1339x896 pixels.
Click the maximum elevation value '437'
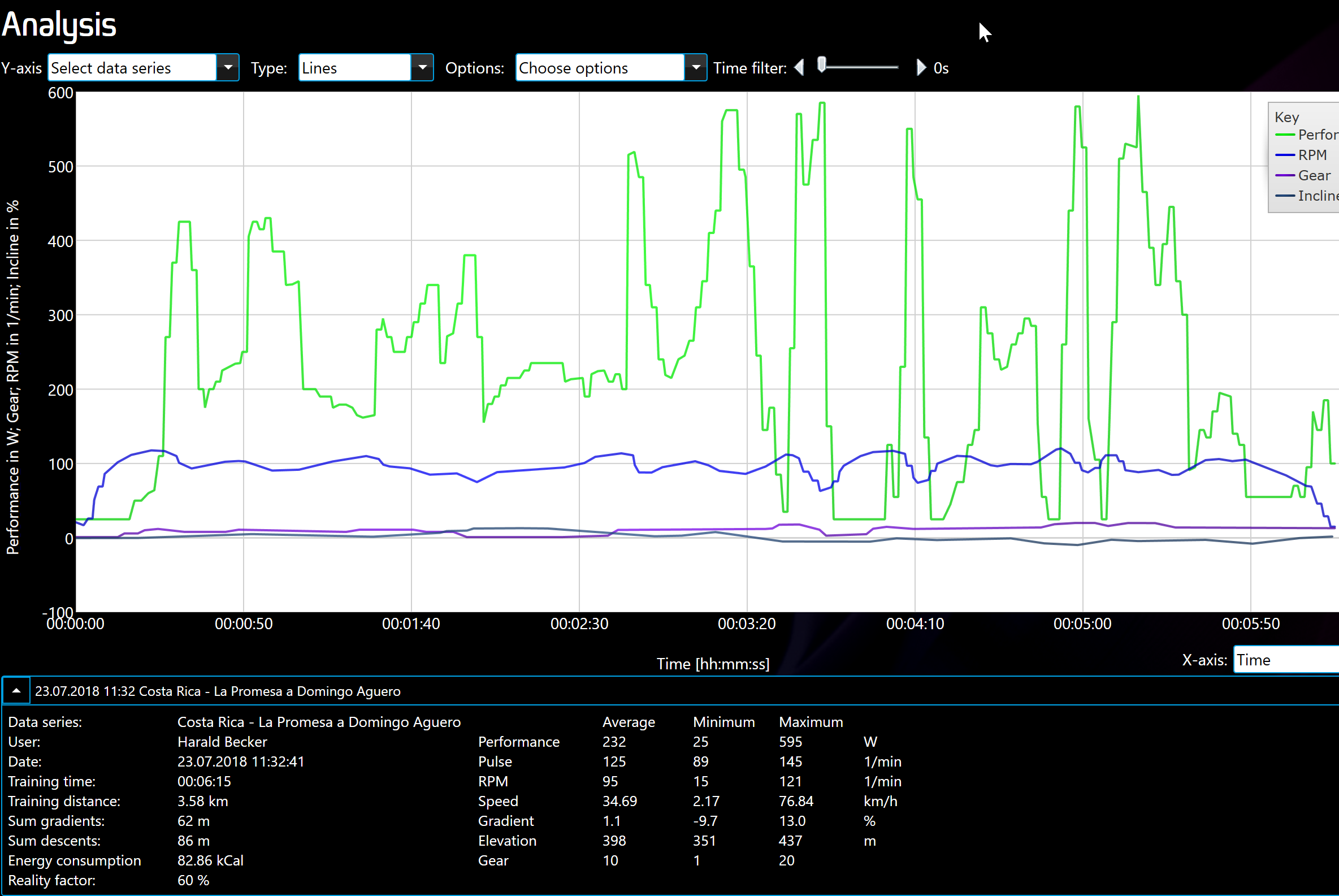click(791, 841)
